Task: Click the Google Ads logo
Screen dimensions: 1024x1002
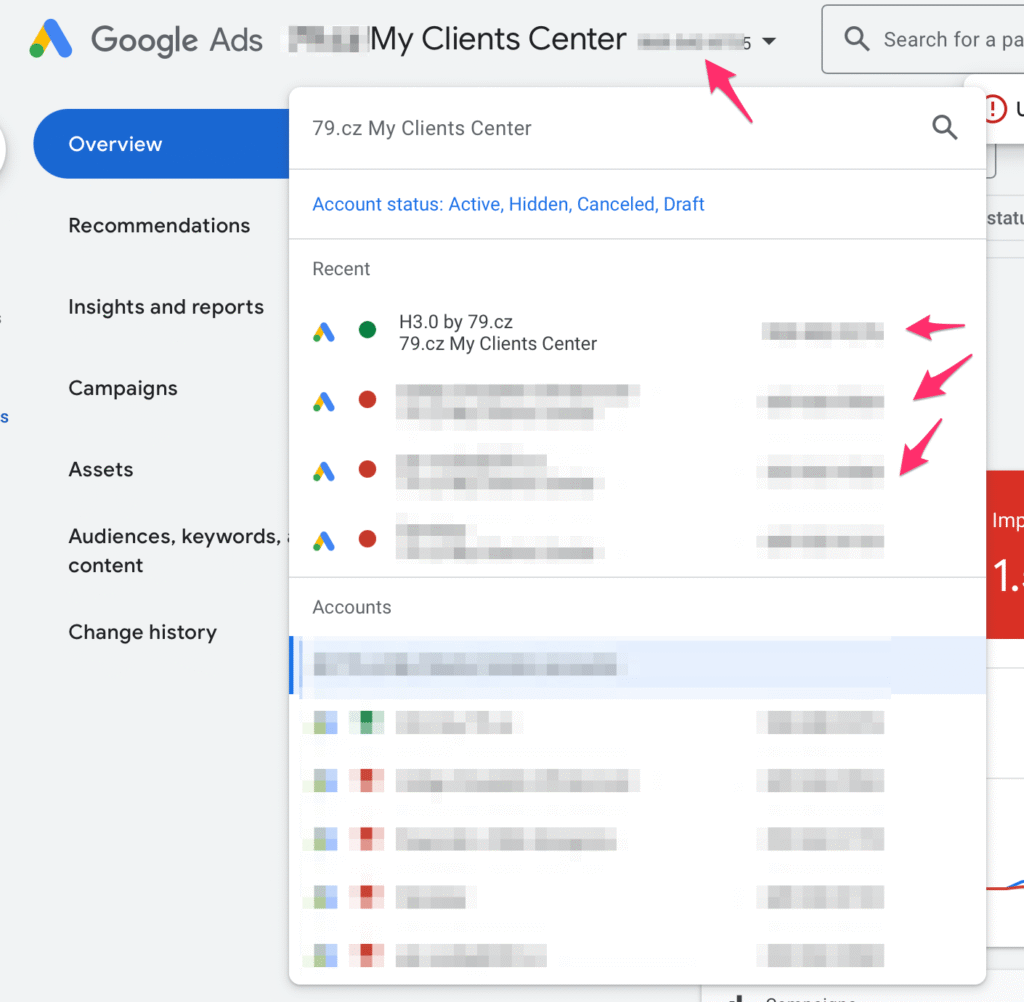Action: point(51,40)
